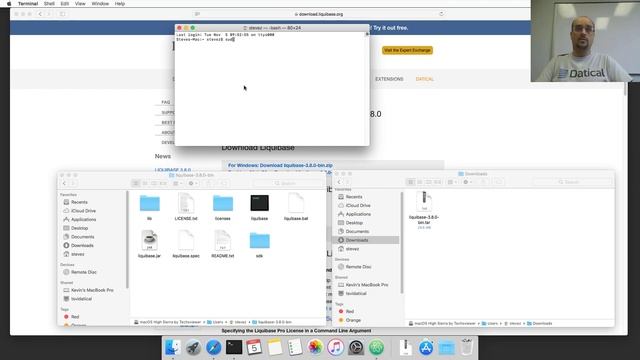Click Visit the Expert Exchange yellow button

407,50
